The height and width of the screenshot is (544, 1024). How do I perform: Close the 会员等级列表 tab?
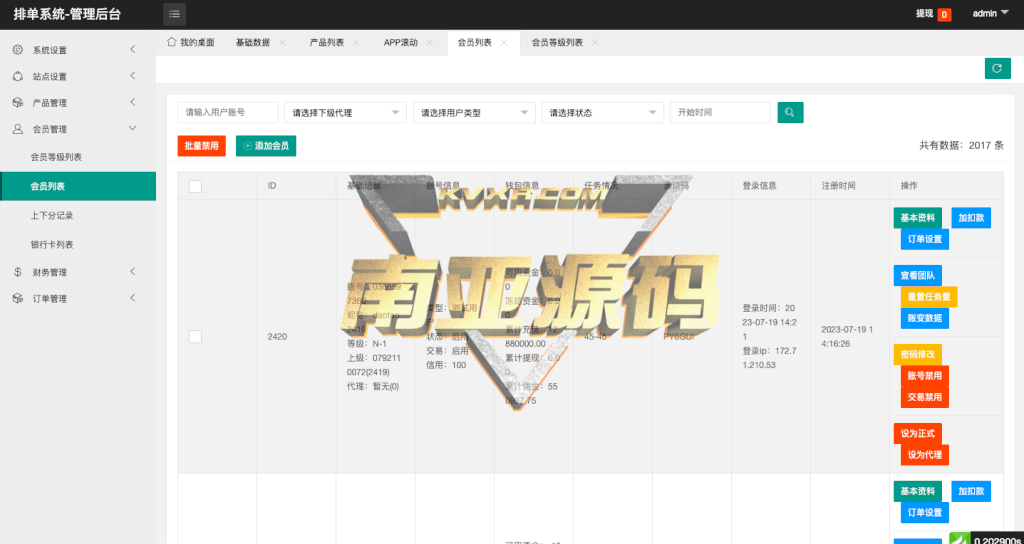(x=595, y=42)
